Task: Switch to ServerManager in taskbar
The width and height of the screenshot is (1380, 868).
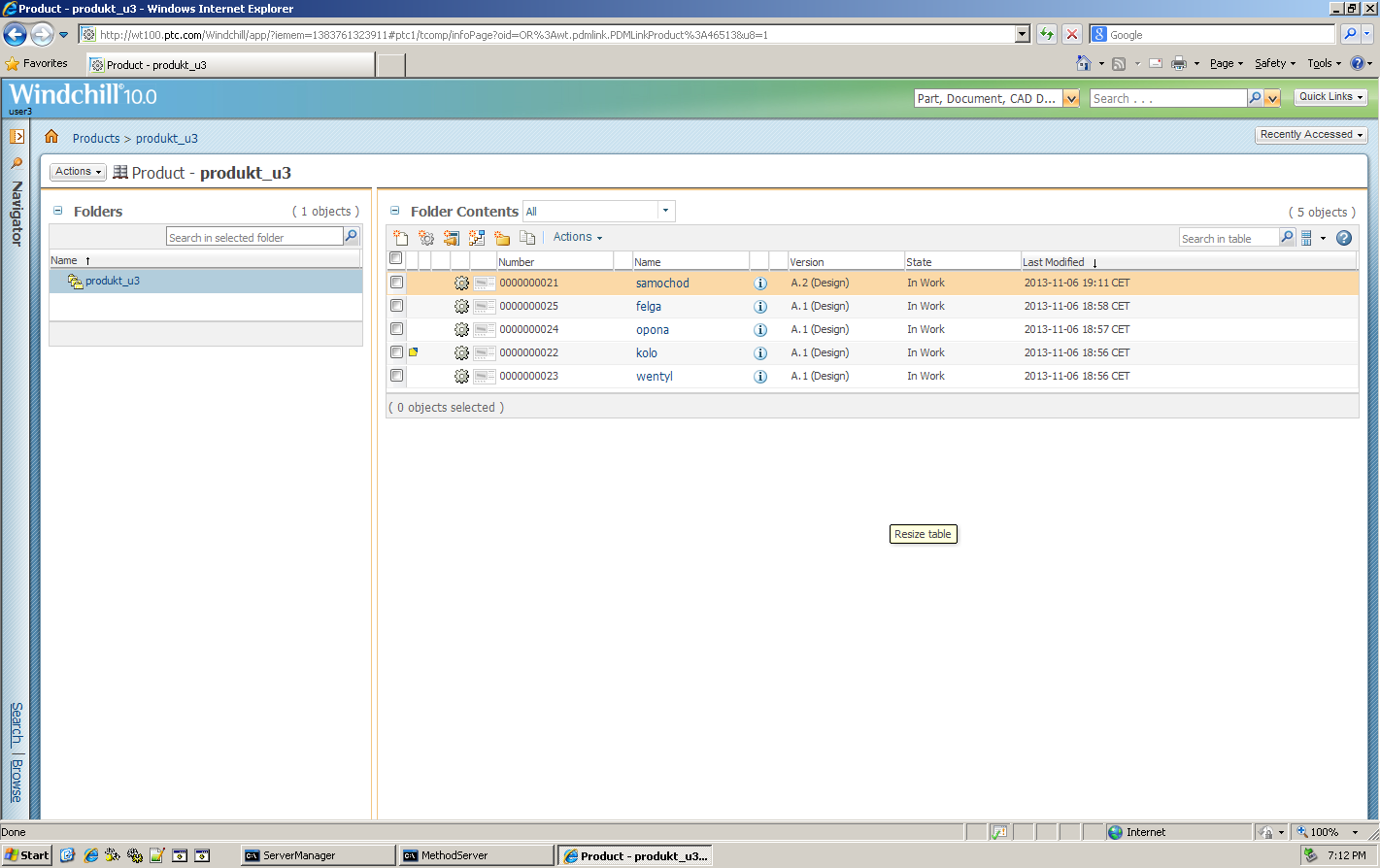Action: [318, 855]
